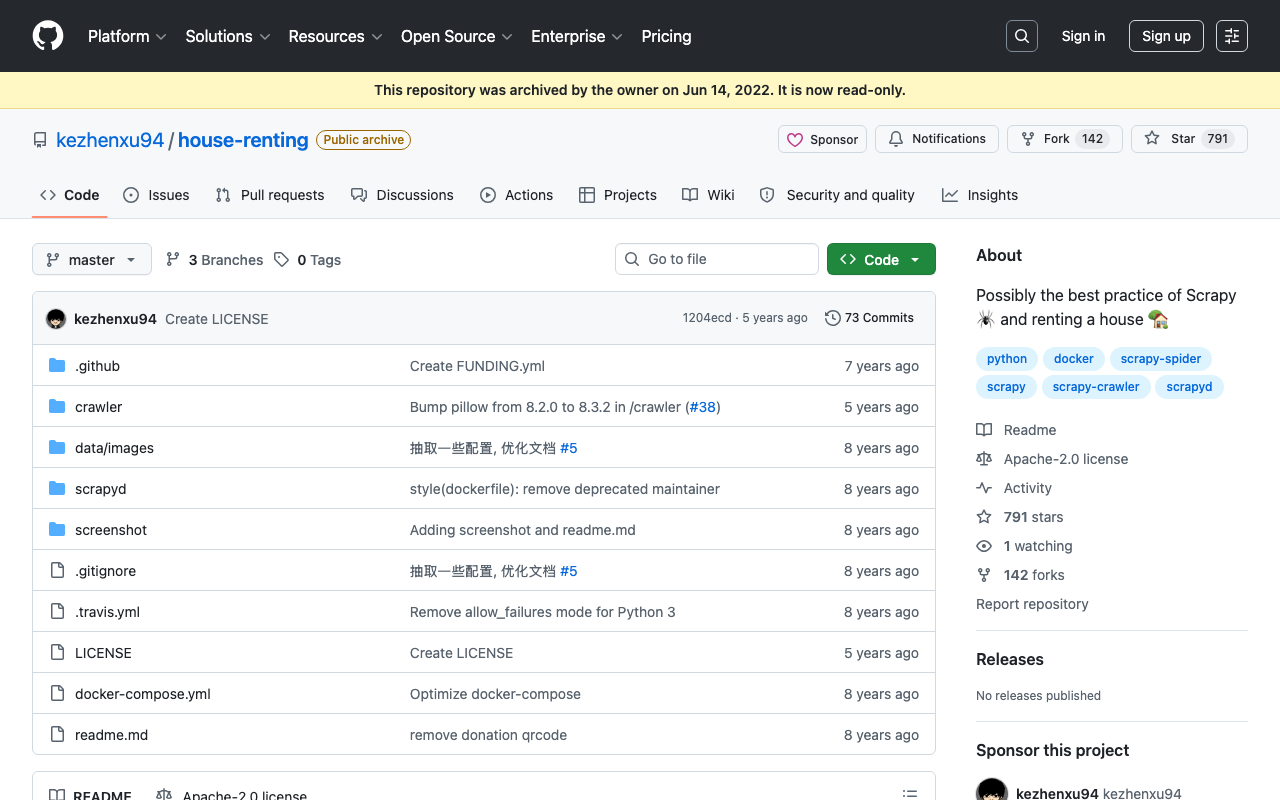The image size is (1280, 800).
Task: Expand the Solutions menu
Action: 228,36
